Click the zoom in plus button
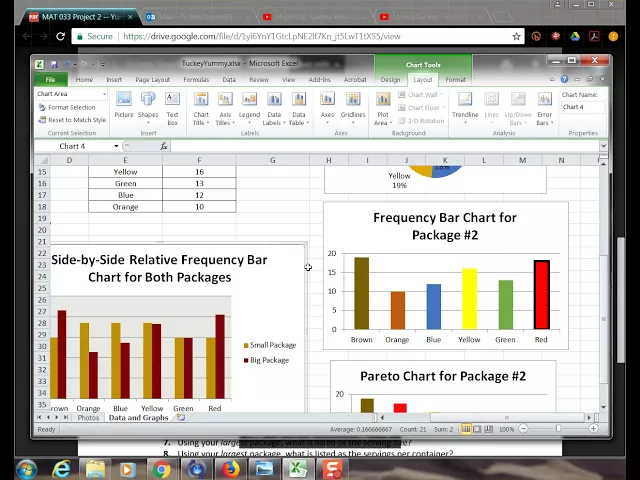The width and height of the screenshot is (640, 480). pyautogui.click(x=593, y=429)
